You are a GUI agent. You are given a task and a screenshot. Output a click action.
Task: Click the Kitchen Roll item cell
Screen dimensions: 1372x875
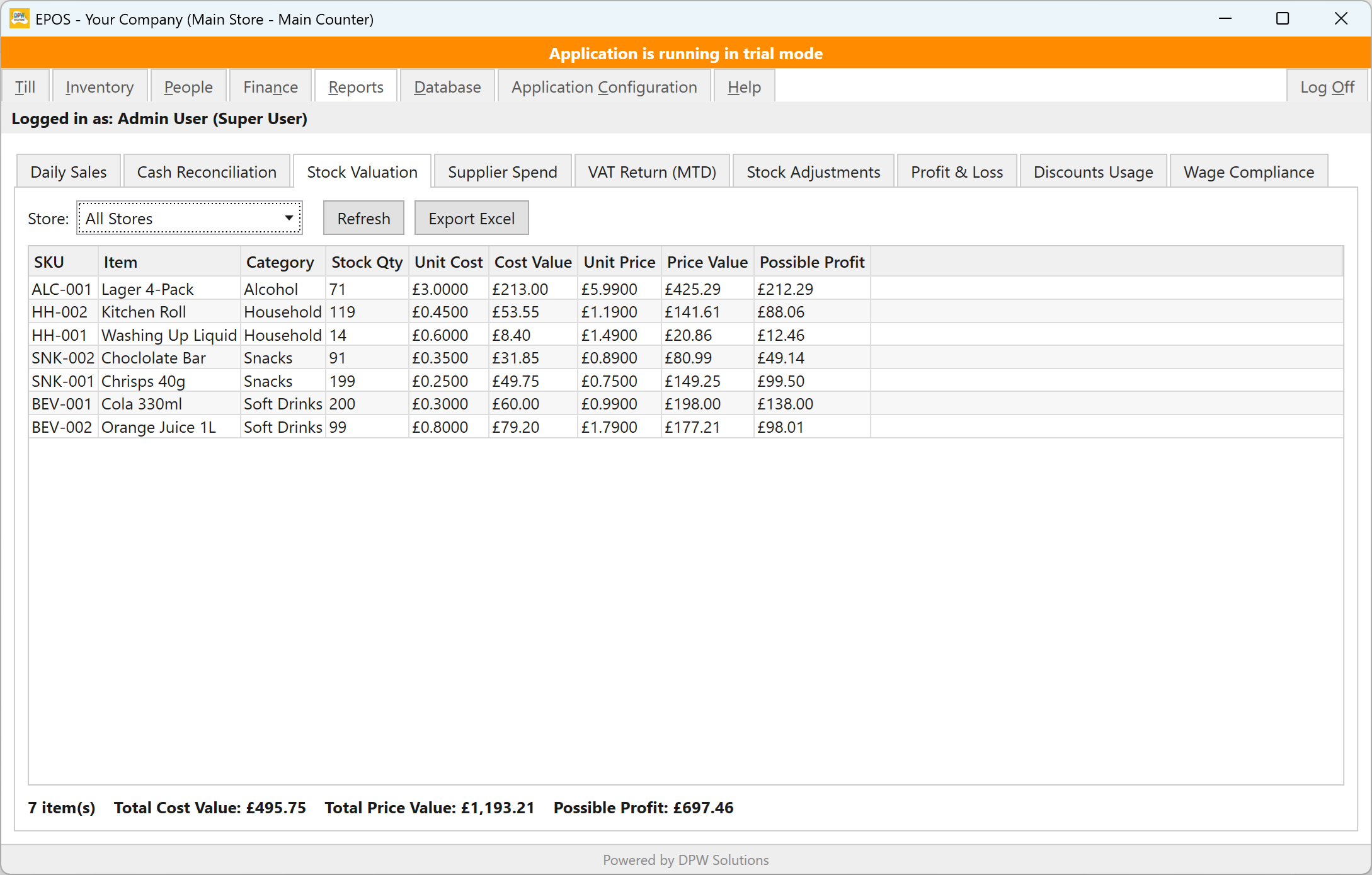(x=169, y=312)
